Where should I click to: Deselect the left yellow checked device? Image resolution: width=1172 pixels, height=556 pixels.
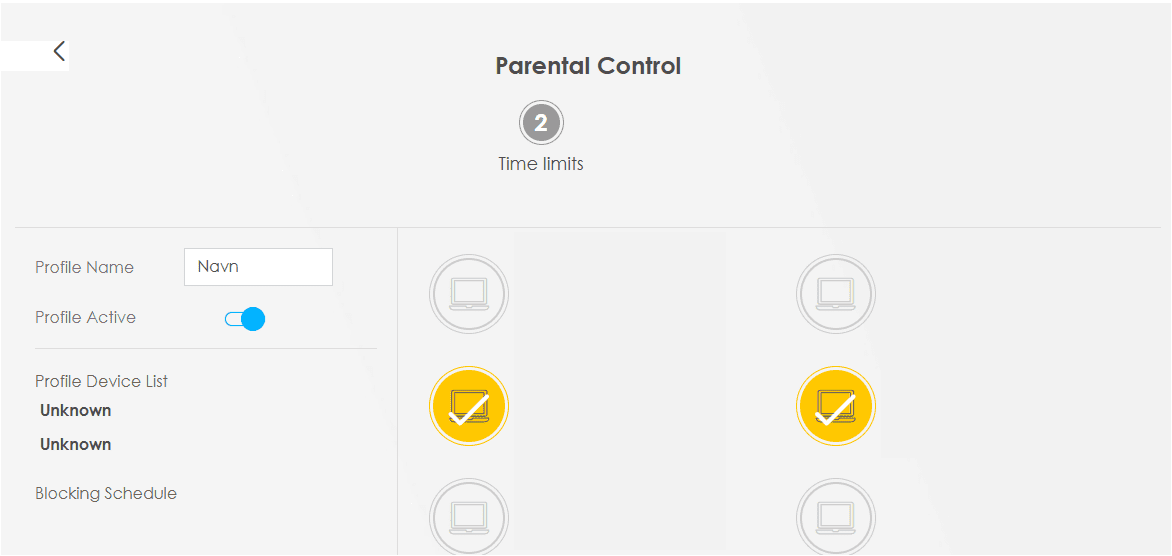point(469,407)
